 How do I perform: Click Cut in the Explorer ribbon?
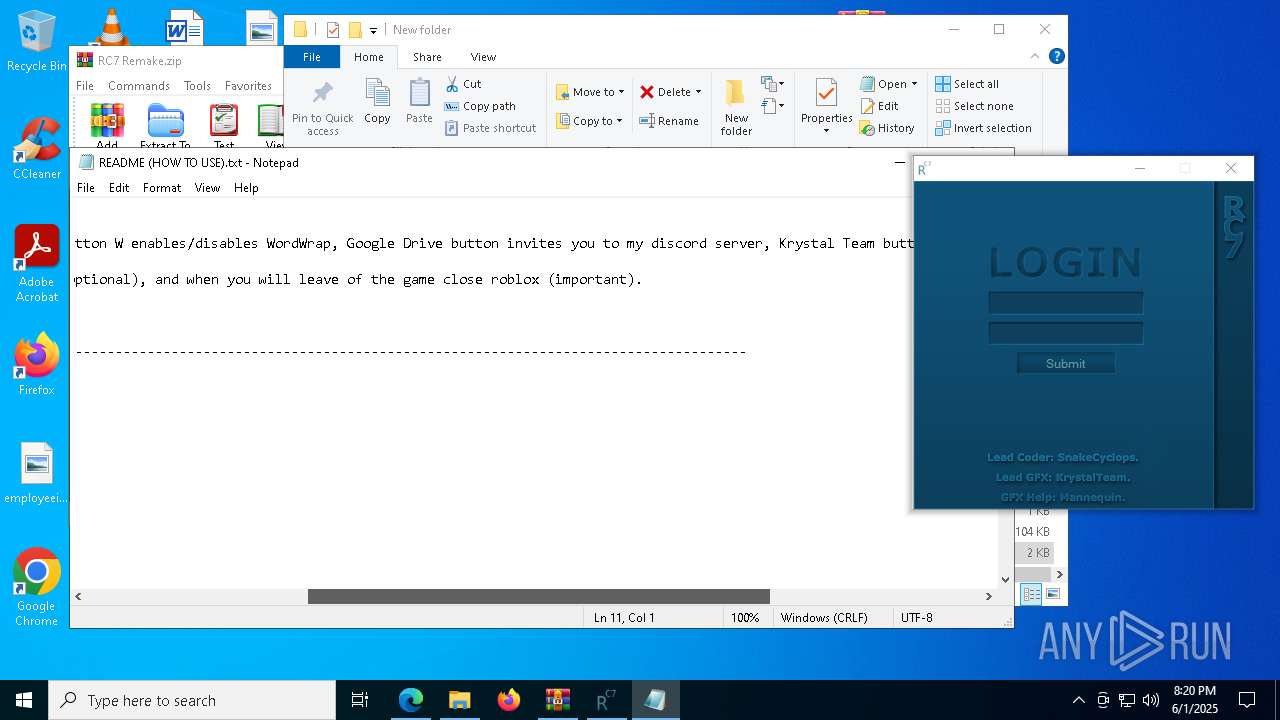point(463,84)
